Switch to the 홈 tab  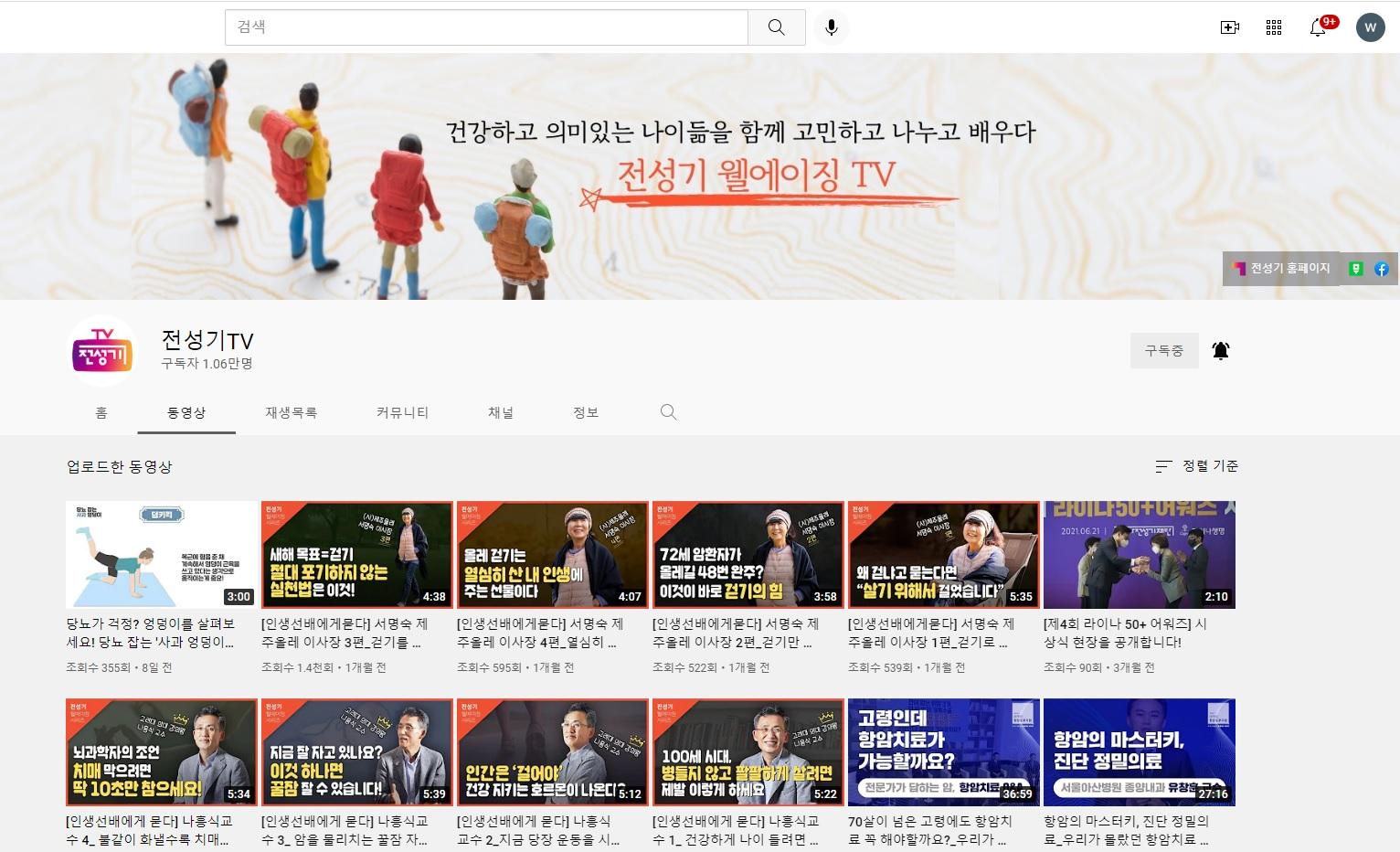[x=101, y=412]
